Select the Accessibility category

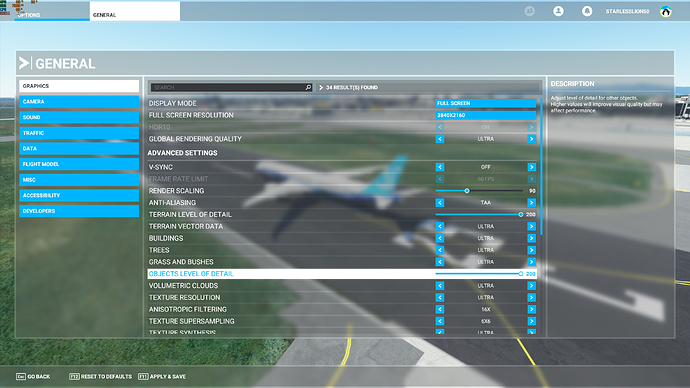tap(79, 195)
